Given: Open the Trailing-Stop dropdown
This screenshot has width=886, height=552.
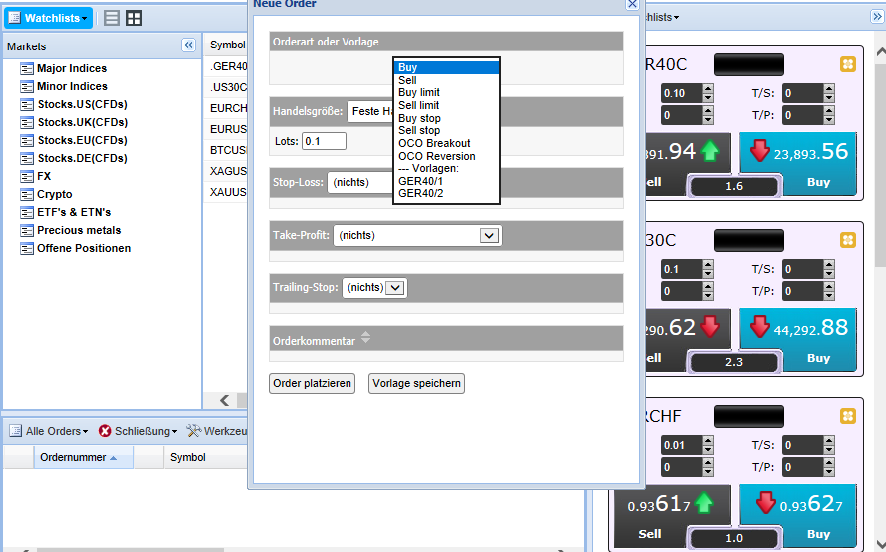Looking at the screenshot, I should tap(395, 288).
